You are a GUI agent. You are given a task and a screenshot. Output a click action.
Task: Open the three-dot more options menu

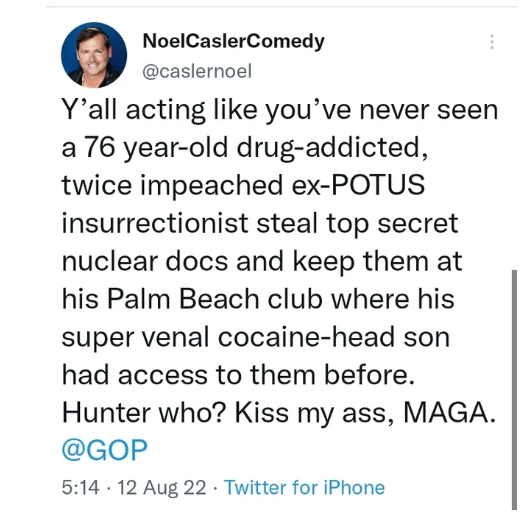coord(492,42)
